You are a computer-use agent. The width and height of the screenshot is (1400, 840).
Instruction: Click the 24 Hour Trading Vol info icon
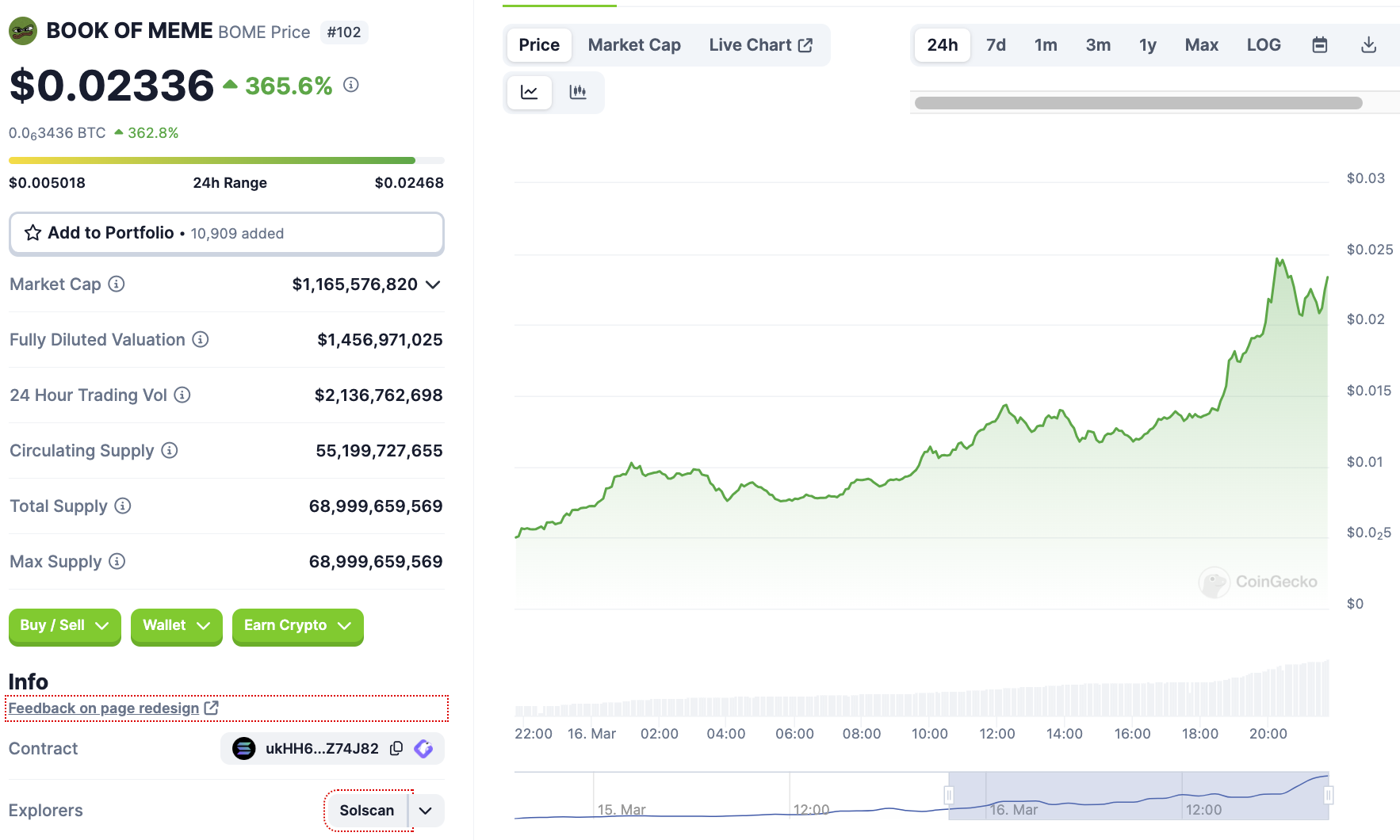182,395
